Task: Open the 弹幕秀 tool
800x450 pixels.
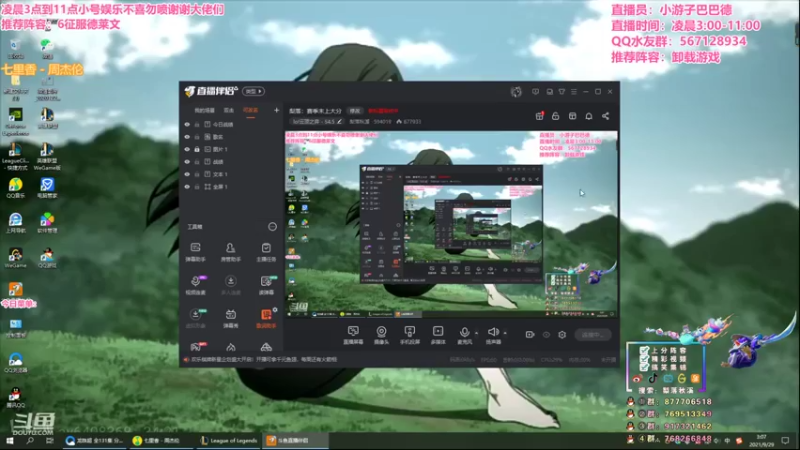Action: click(231, 318)
